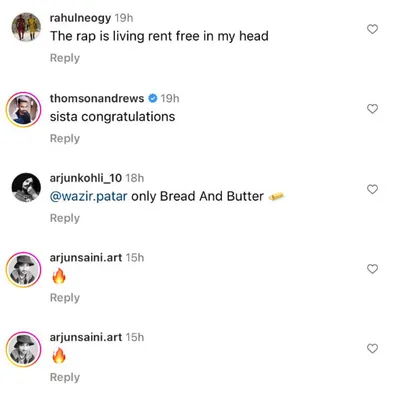Like rahulneogy's comment with the heart icon
Image resolution: width=397 pixels, height=398 pixels.
pos(372,29)
